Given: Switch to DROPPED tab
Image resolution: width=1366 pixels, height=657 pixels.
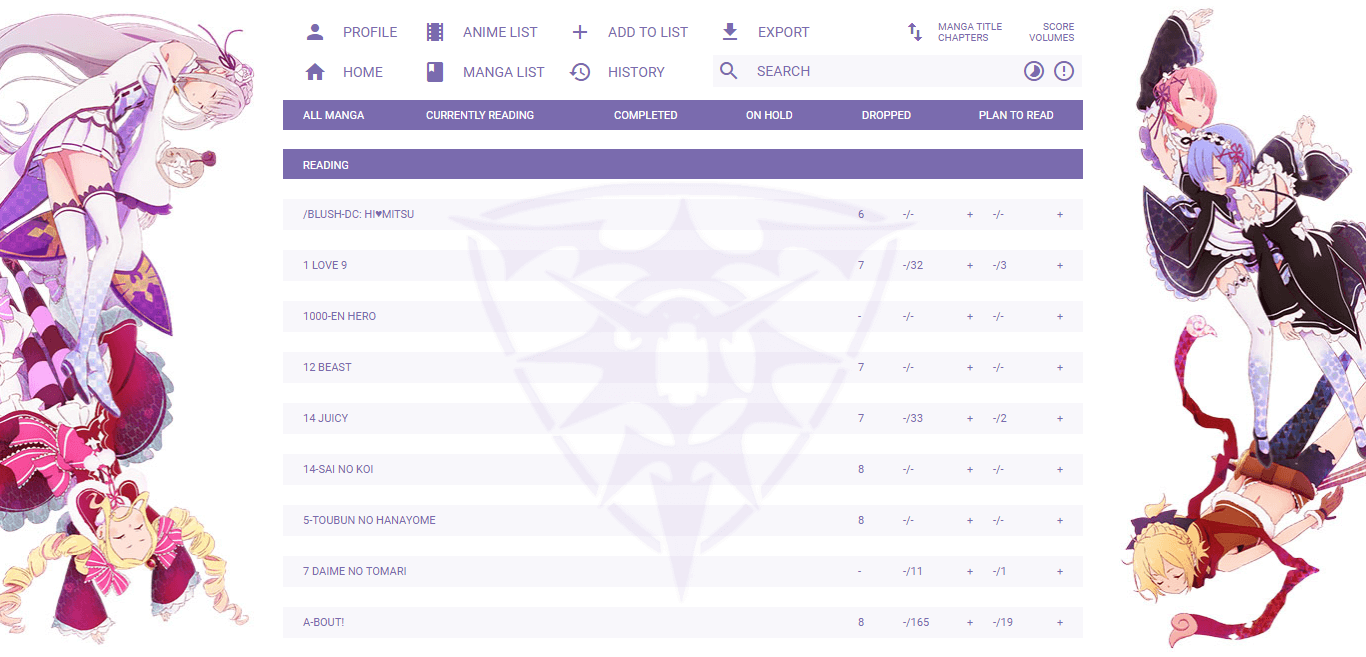Looking at the screenshot, I should (886, 115).
